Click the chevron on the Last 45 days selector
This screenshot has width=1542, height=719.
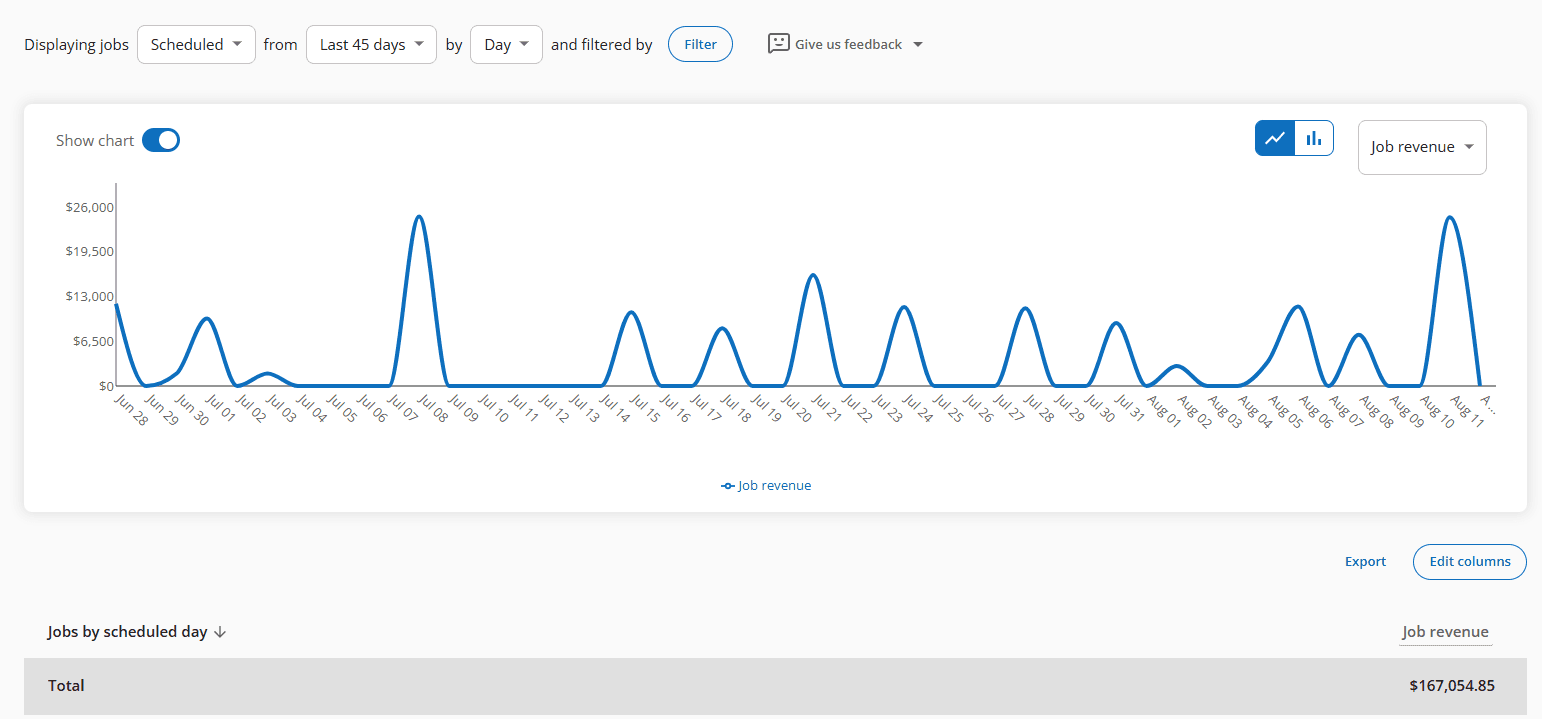point(420,44)
